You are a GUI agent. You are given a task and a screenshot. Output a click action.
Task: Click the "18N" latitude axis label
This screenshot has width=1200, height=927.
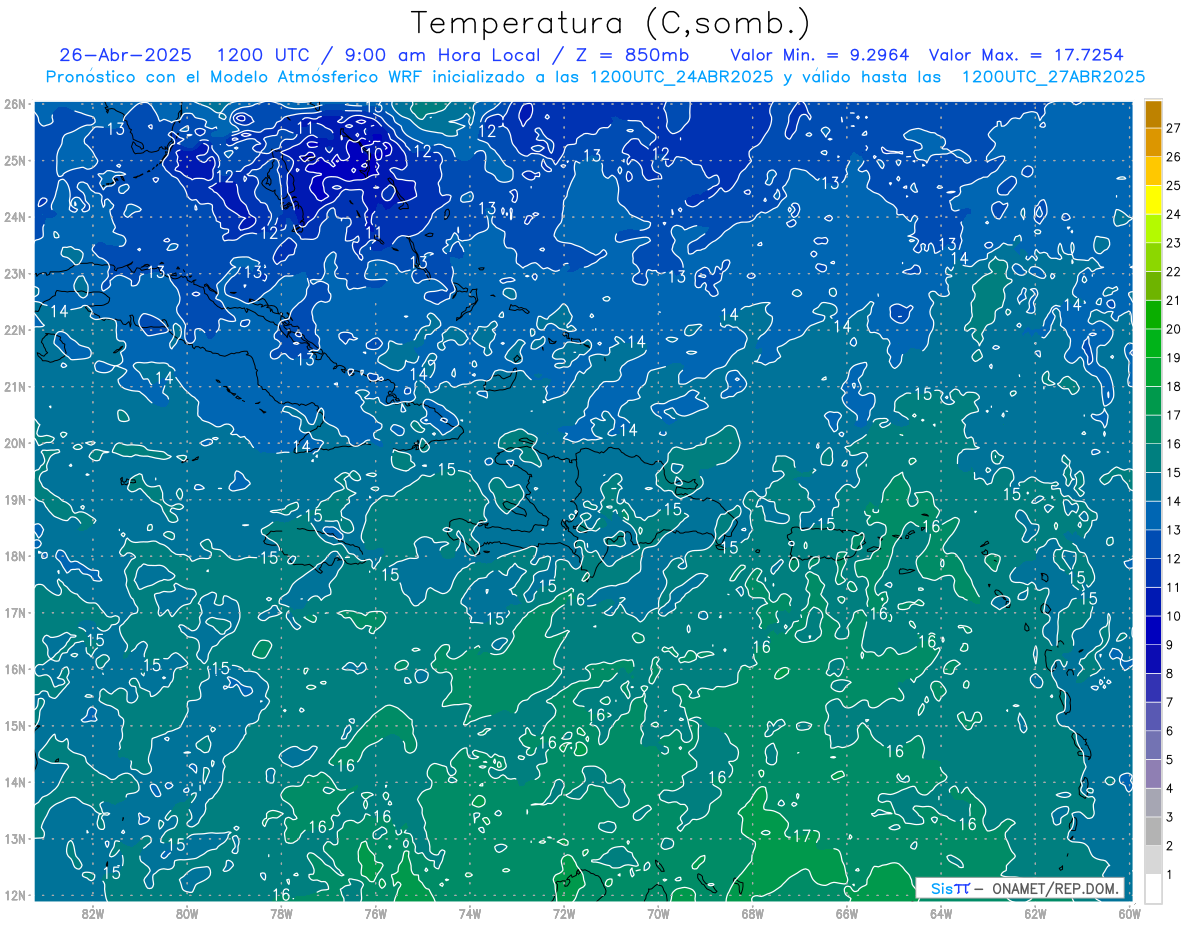click(x=14, y=556)
